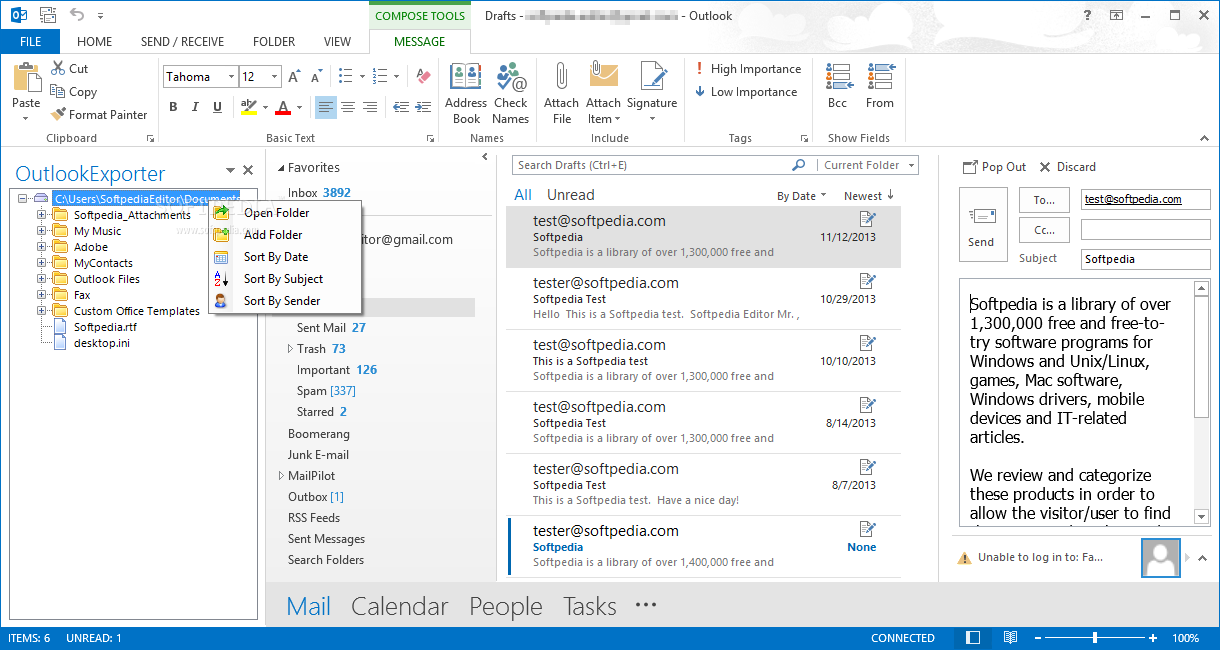The width and height of the screenshot is (1220, 650).
Task: Select the Softpedia.rtf file
Action: [x=105, y=327]
